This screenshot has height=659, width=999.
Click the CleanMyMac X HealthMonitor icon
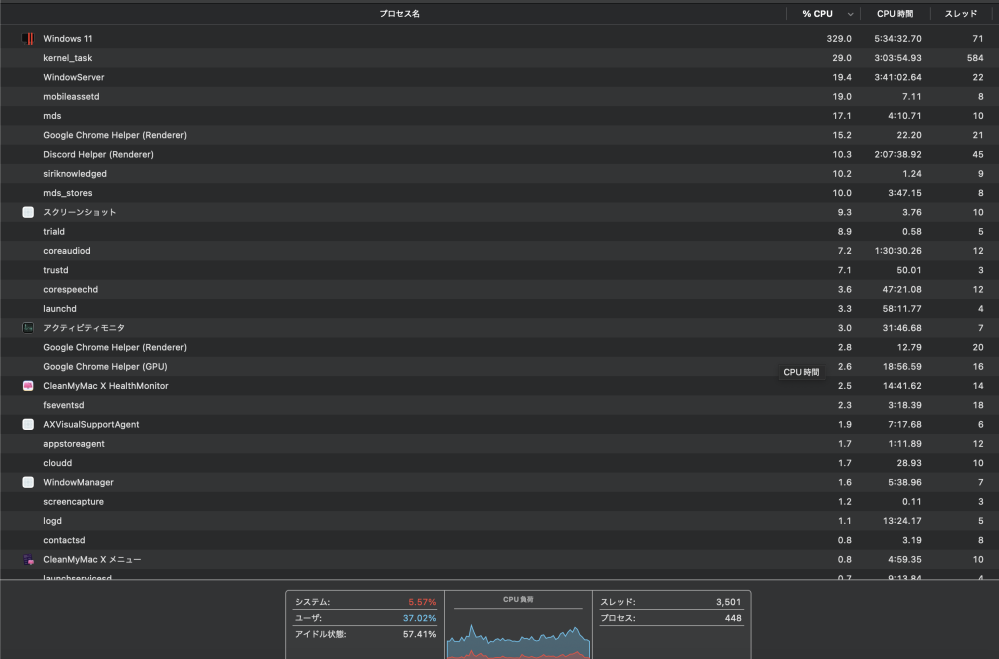click(x=28, y=386)
